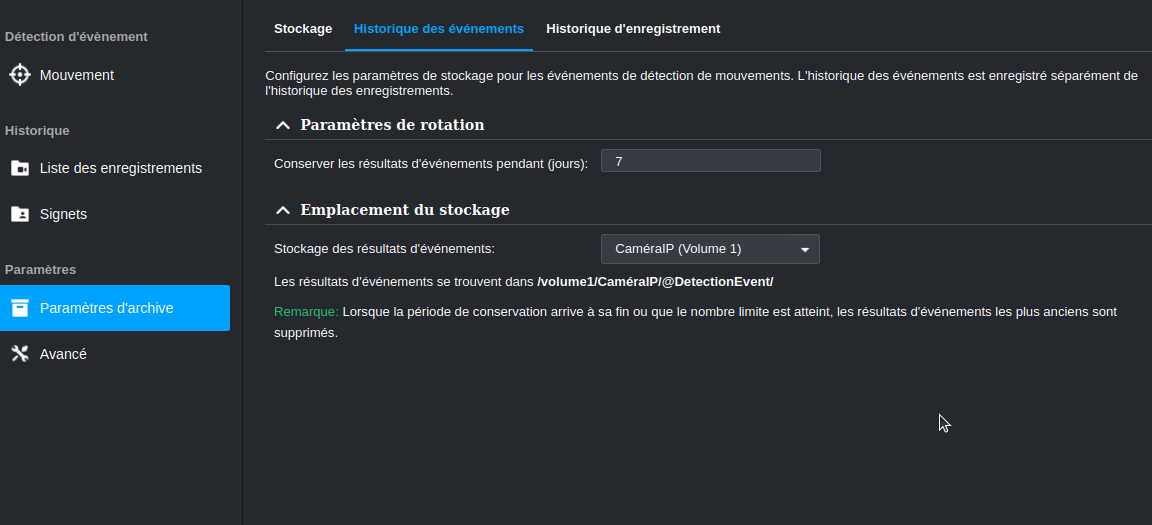
Task: Click the Signets bookmark folder icon
Action: tap(20, 214)
